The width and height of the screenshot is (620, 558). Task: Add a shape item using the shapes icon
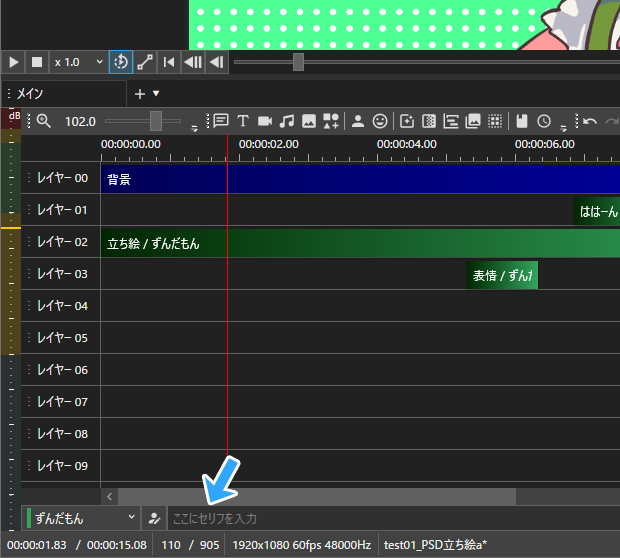(x=331, y=121)
